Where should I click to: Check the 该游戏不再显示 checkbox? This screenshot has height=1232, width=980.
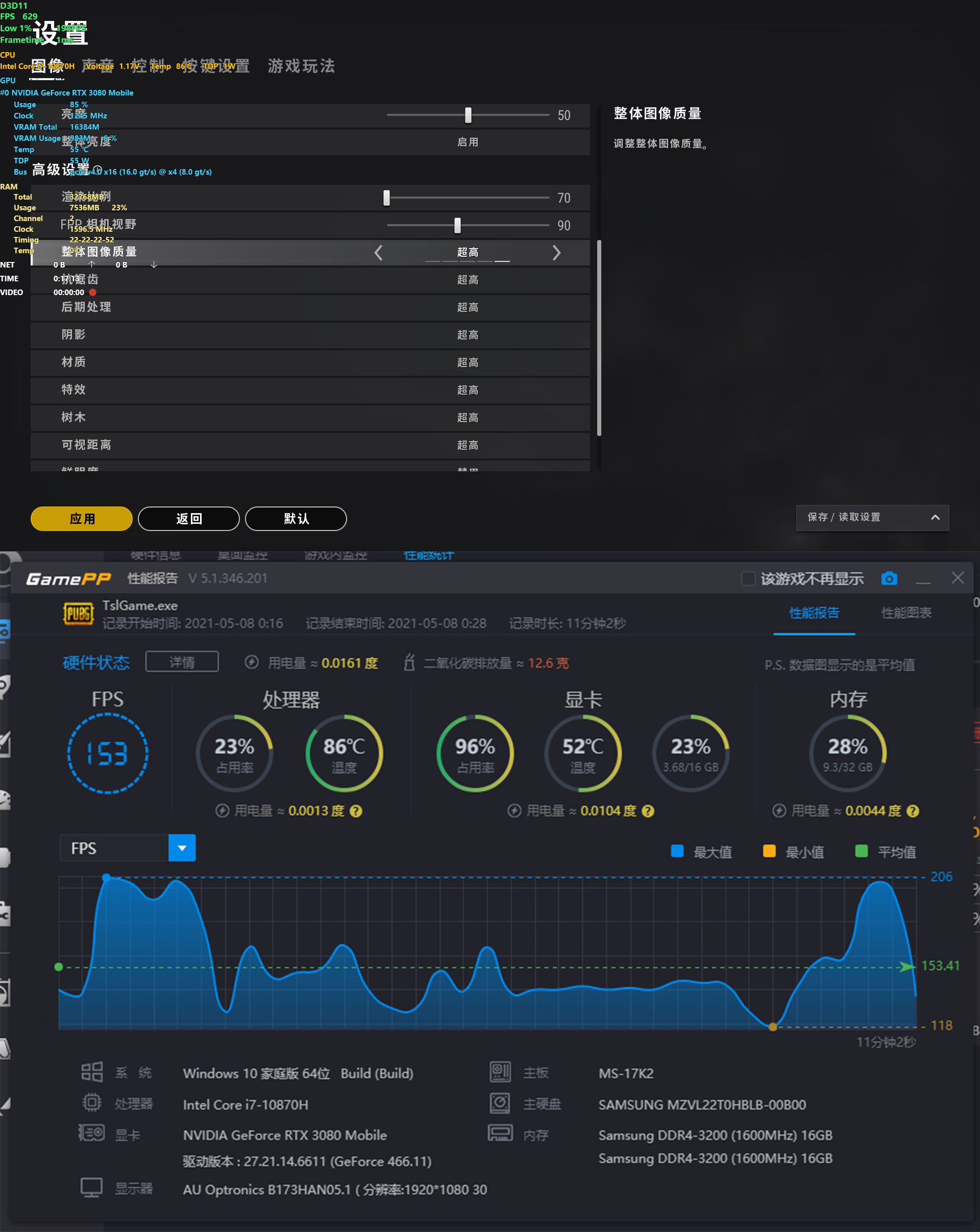748,578
